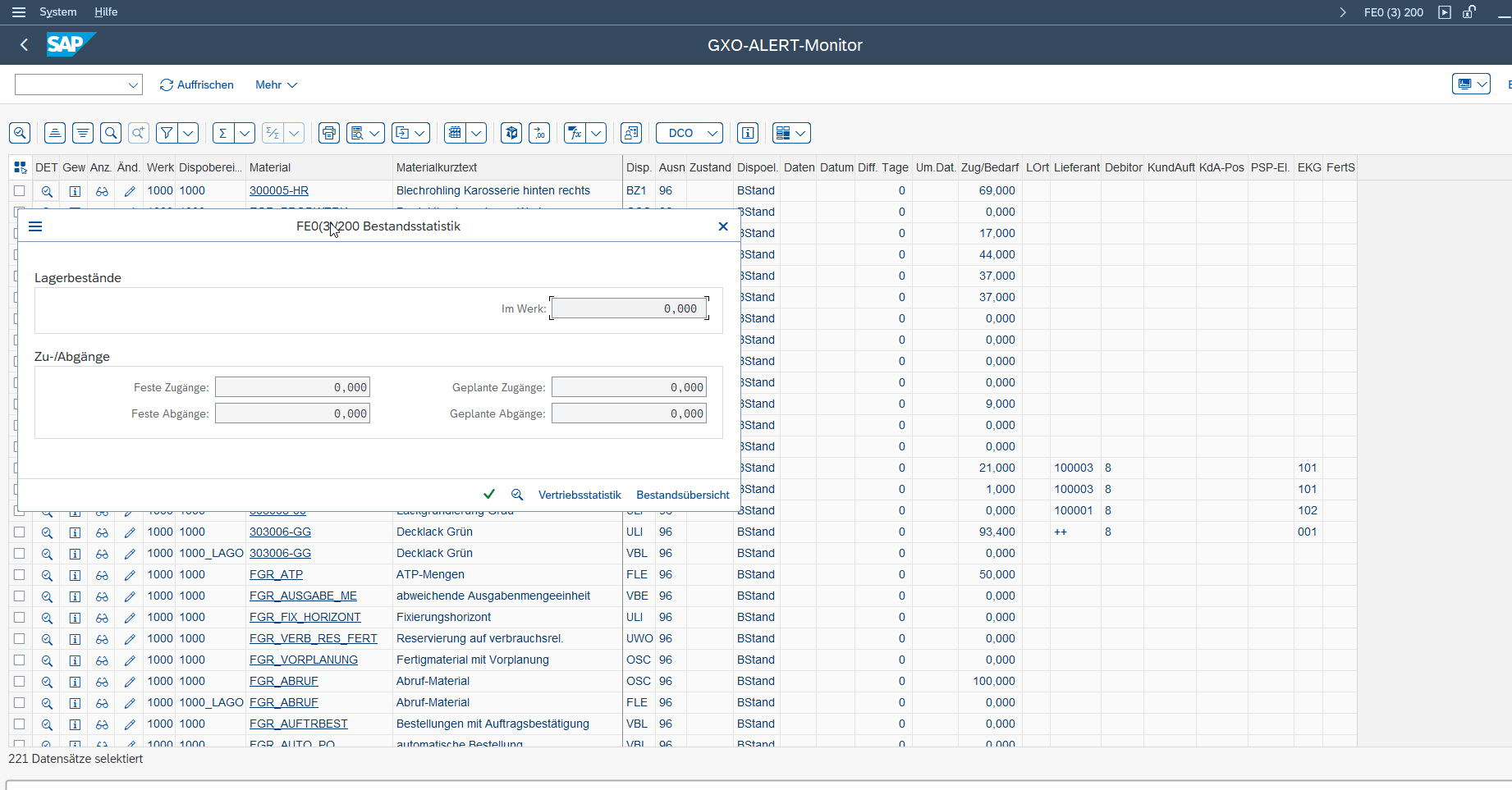Go back using the arrow beside the SAP logo

click(24, 45)
